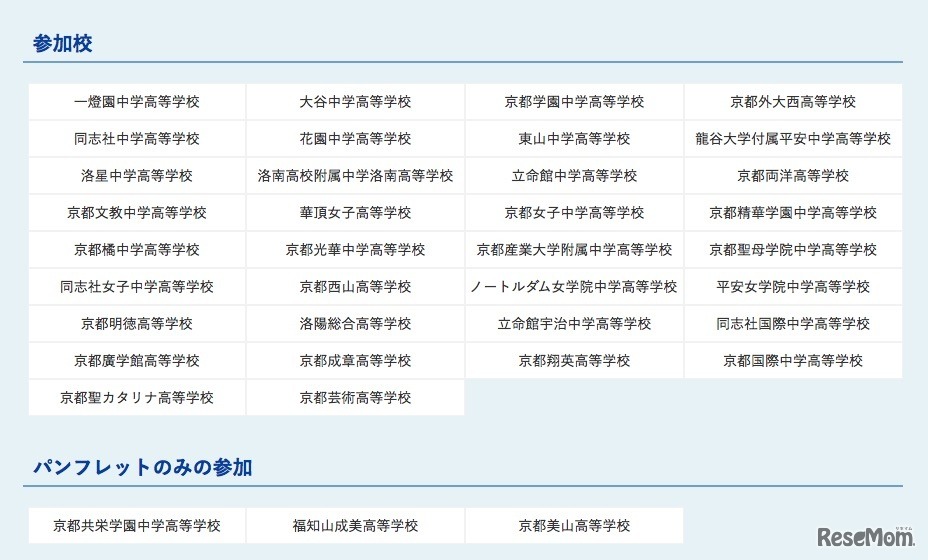
Task: Click 京都産業大学附属中学高等学校 cell
Action: pyautogui.click(x=574, y=250)
